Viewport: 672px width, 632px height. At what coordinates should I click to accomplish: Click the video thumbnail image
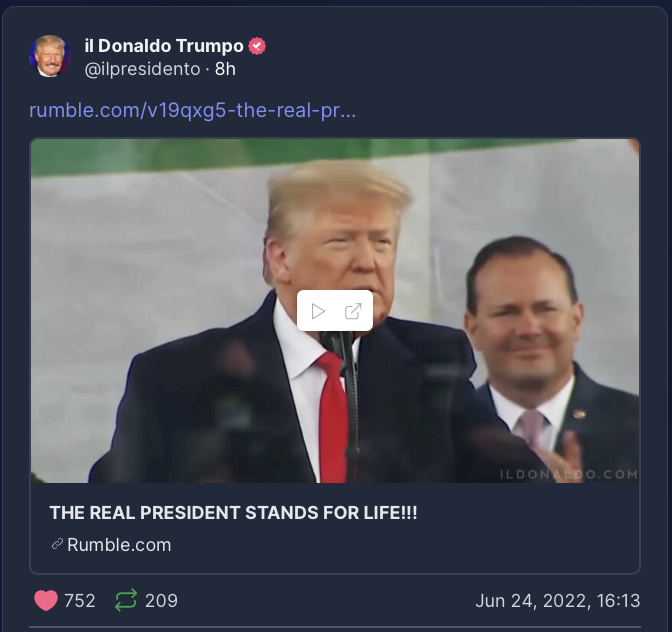pos(335,311)
